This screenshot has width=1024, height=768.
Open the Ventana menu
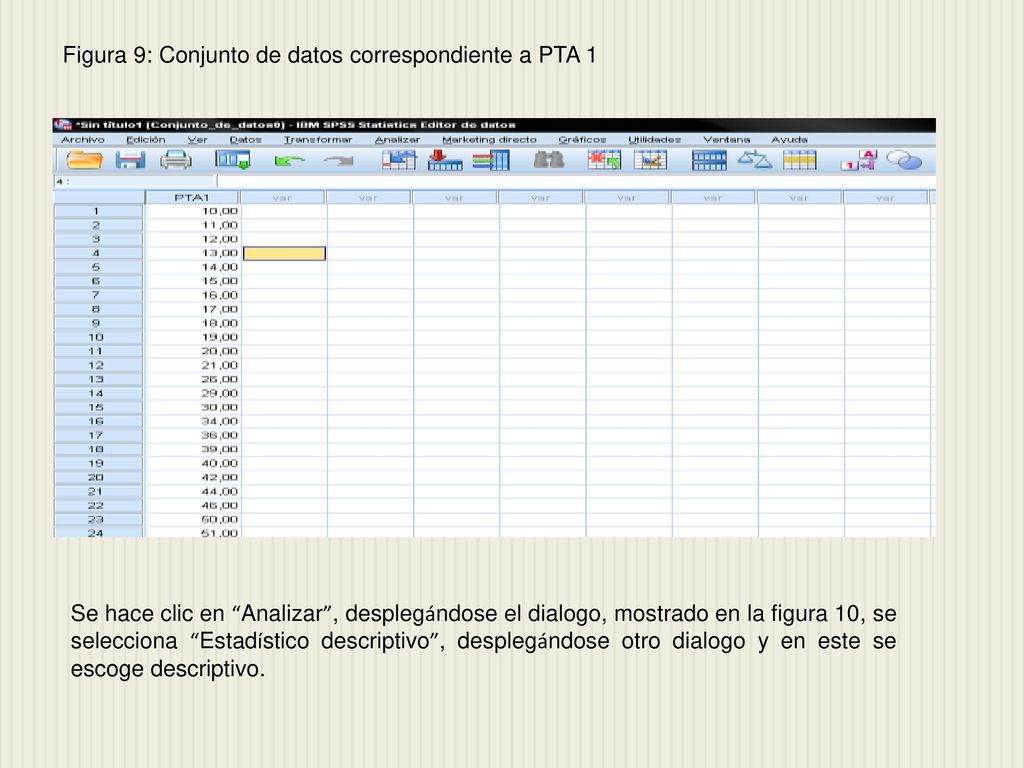[x=727, y=140]
